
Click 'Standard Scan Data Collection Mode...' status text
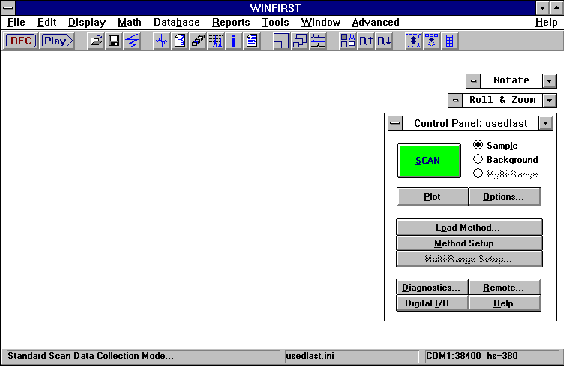(x=90, y=356)
